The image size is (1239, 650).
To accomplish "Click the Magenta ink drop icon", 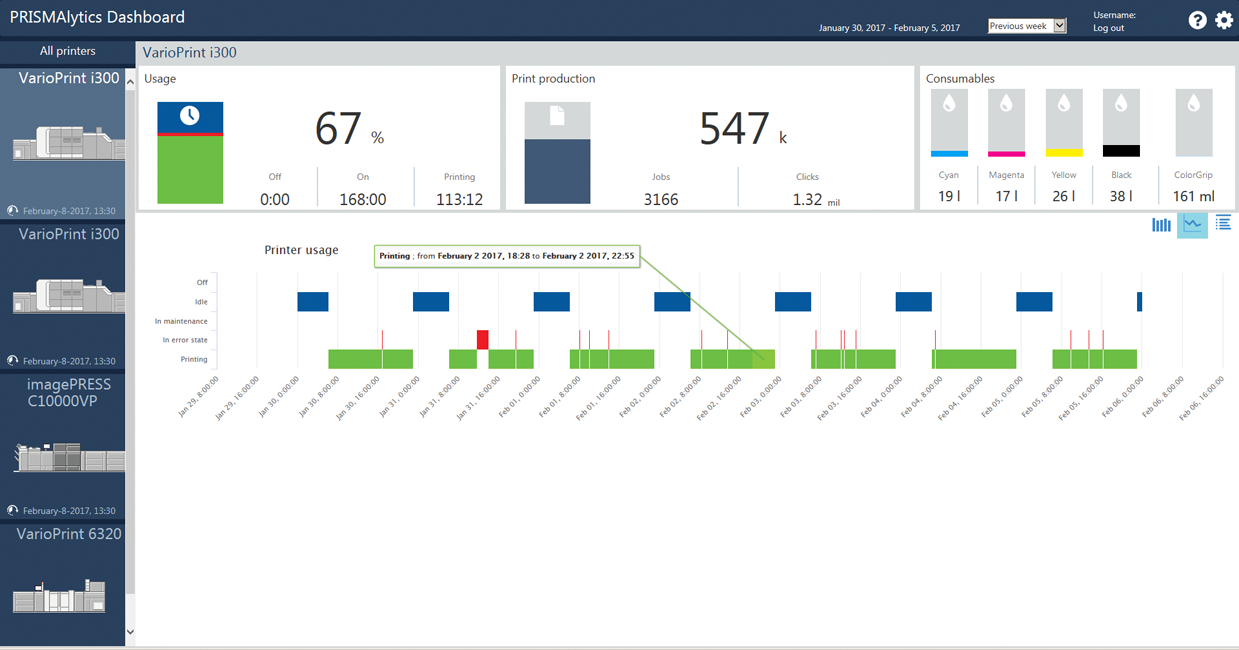I will pyautogui.click(x=1006, y=103).
